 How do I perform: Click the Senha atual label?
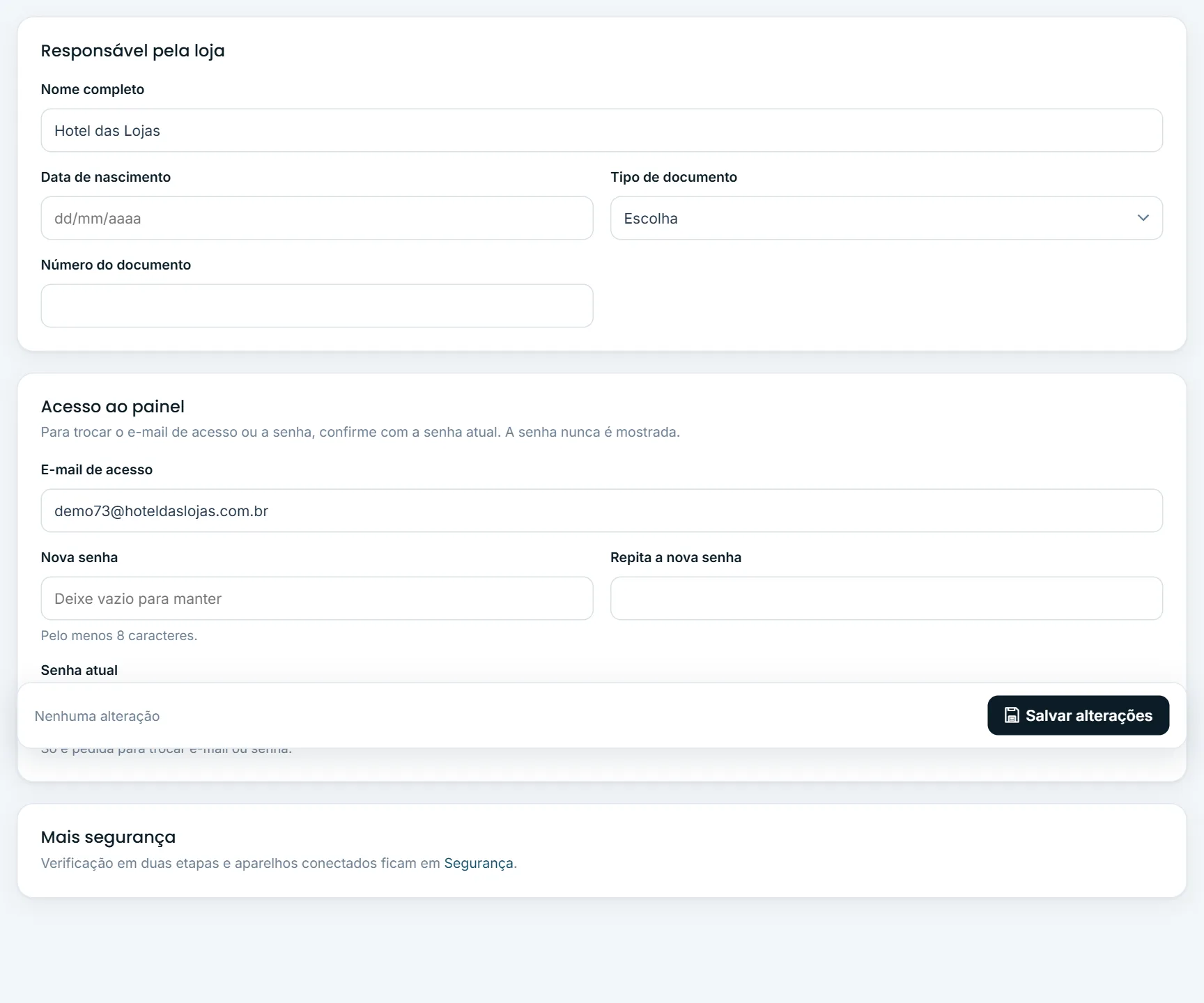coord(79,670)
